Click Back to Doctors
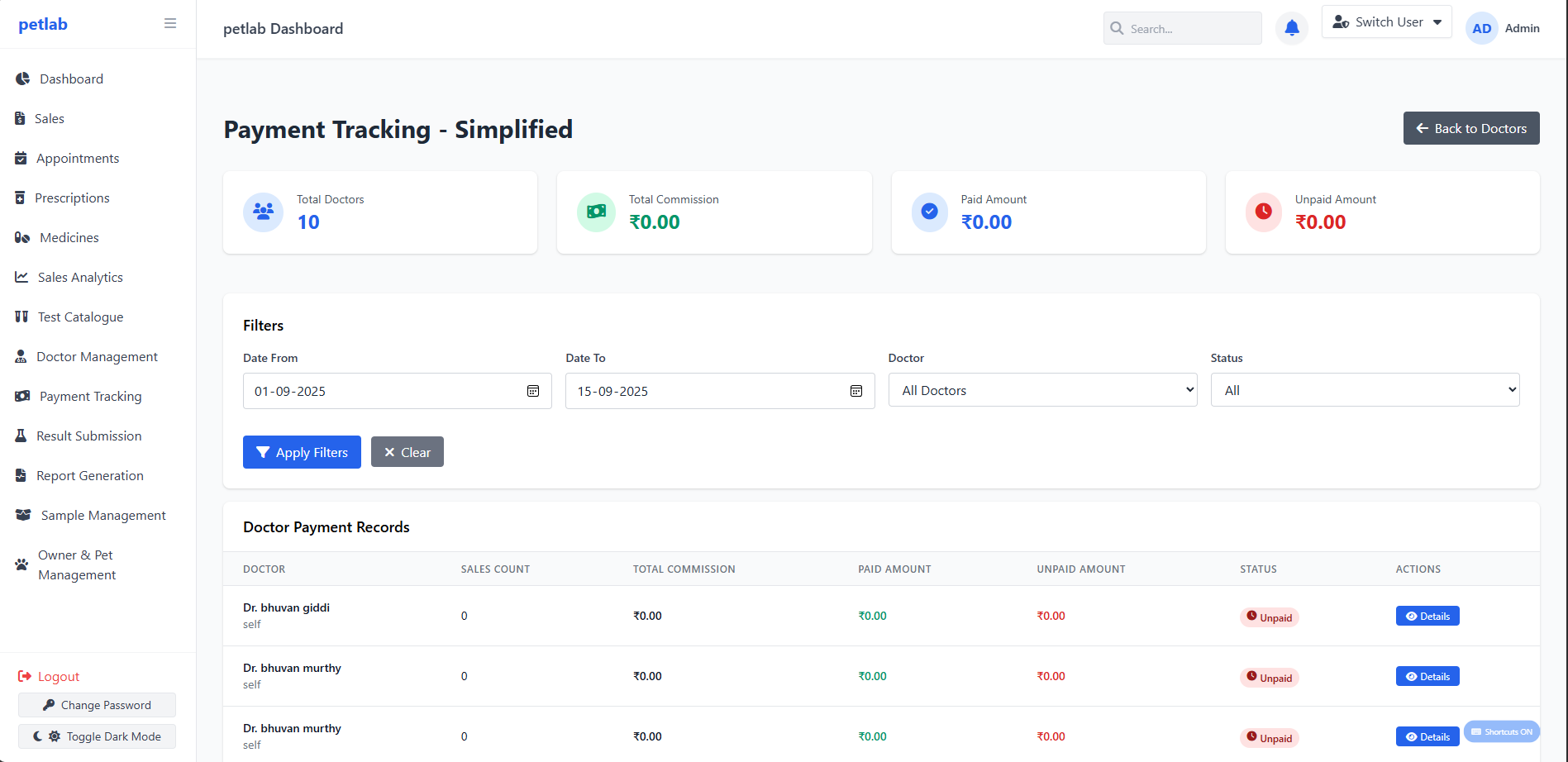This screenshot has width=1568, height=762. [x=1470, y=128]
